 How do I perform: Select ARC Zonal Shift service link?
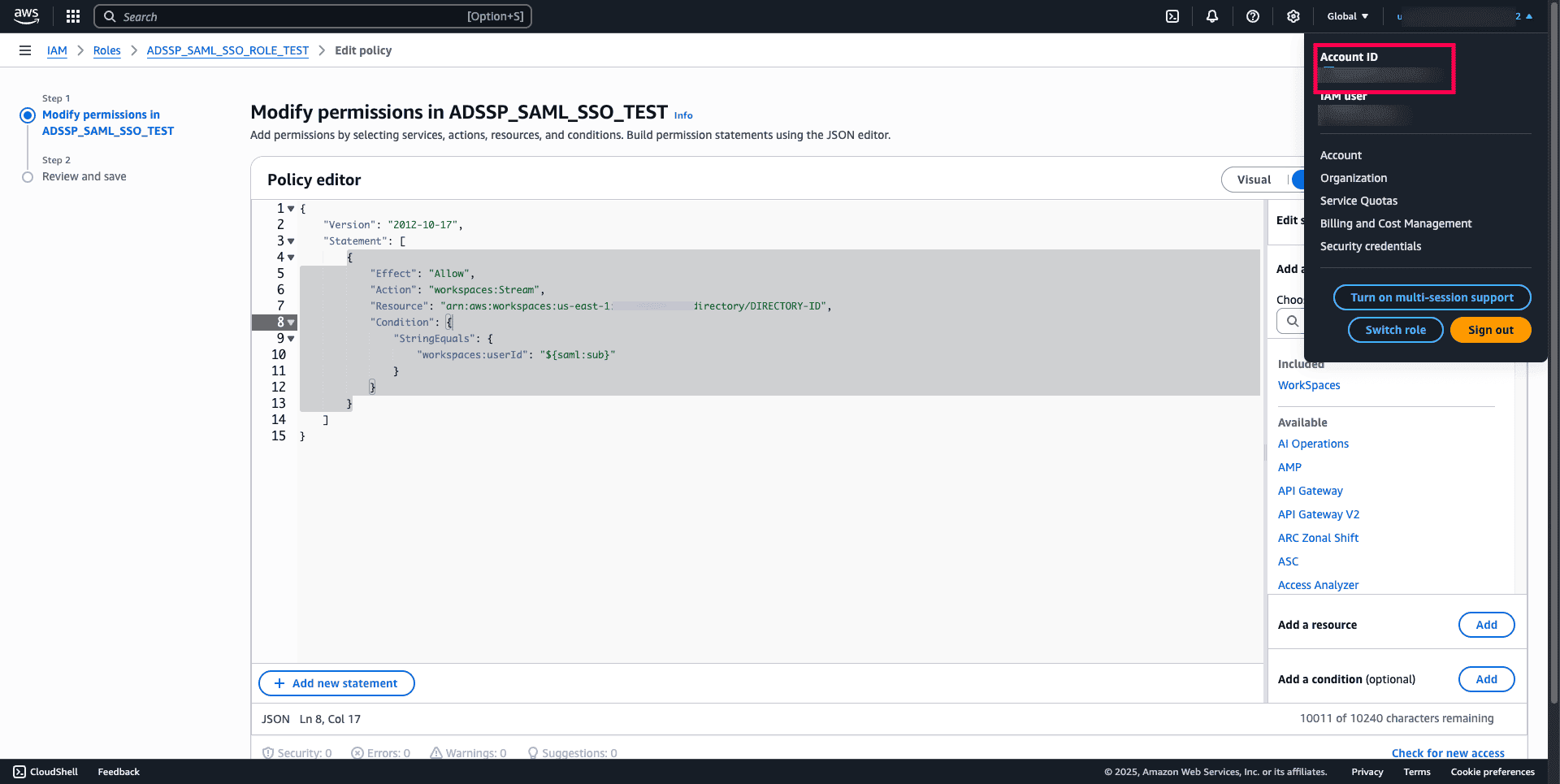1318,538
